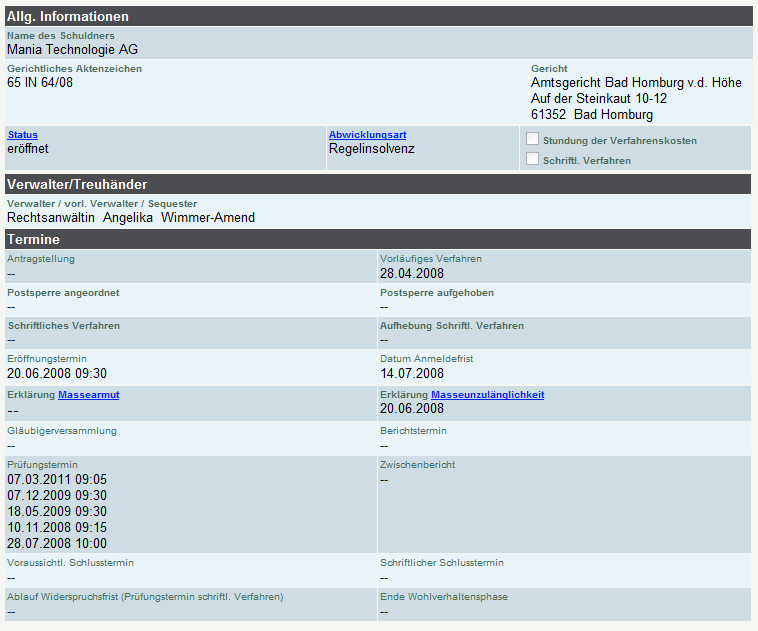Screen dimensions: 758x631
Task: Click the Verwalter/Treuhänder section header
Action: [378, 185]
